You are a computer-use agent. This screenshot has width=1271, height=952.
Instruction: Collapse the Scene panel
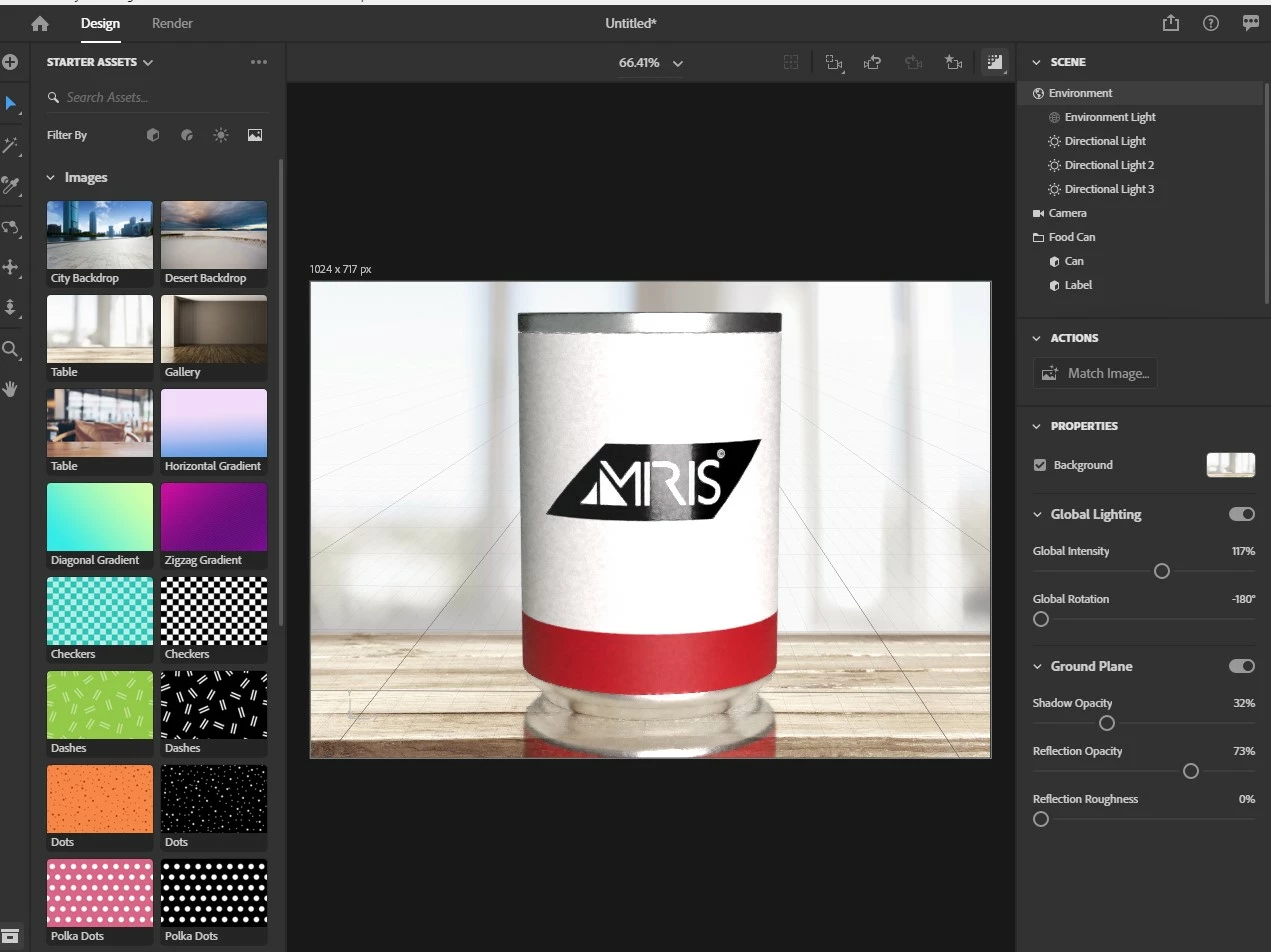coord(1037,62)
